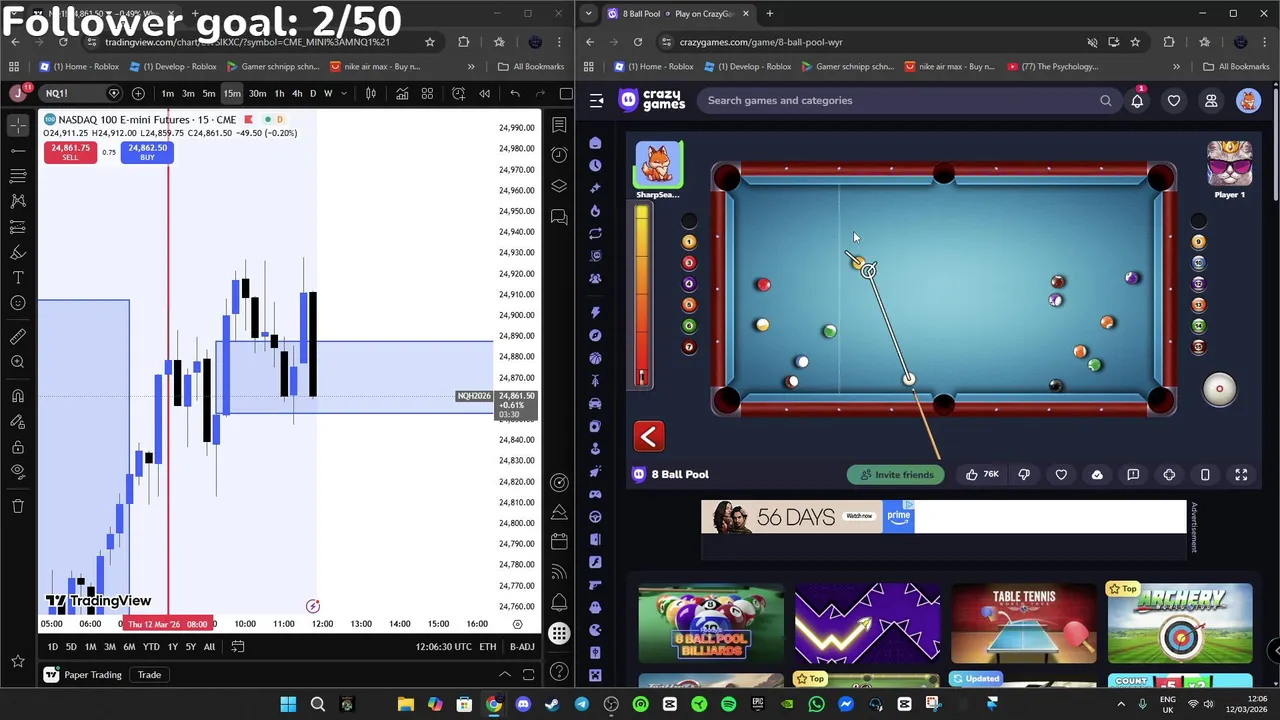Switch chart to 30m timeframe
This screenshot has width=1280, height=720.
257,93
